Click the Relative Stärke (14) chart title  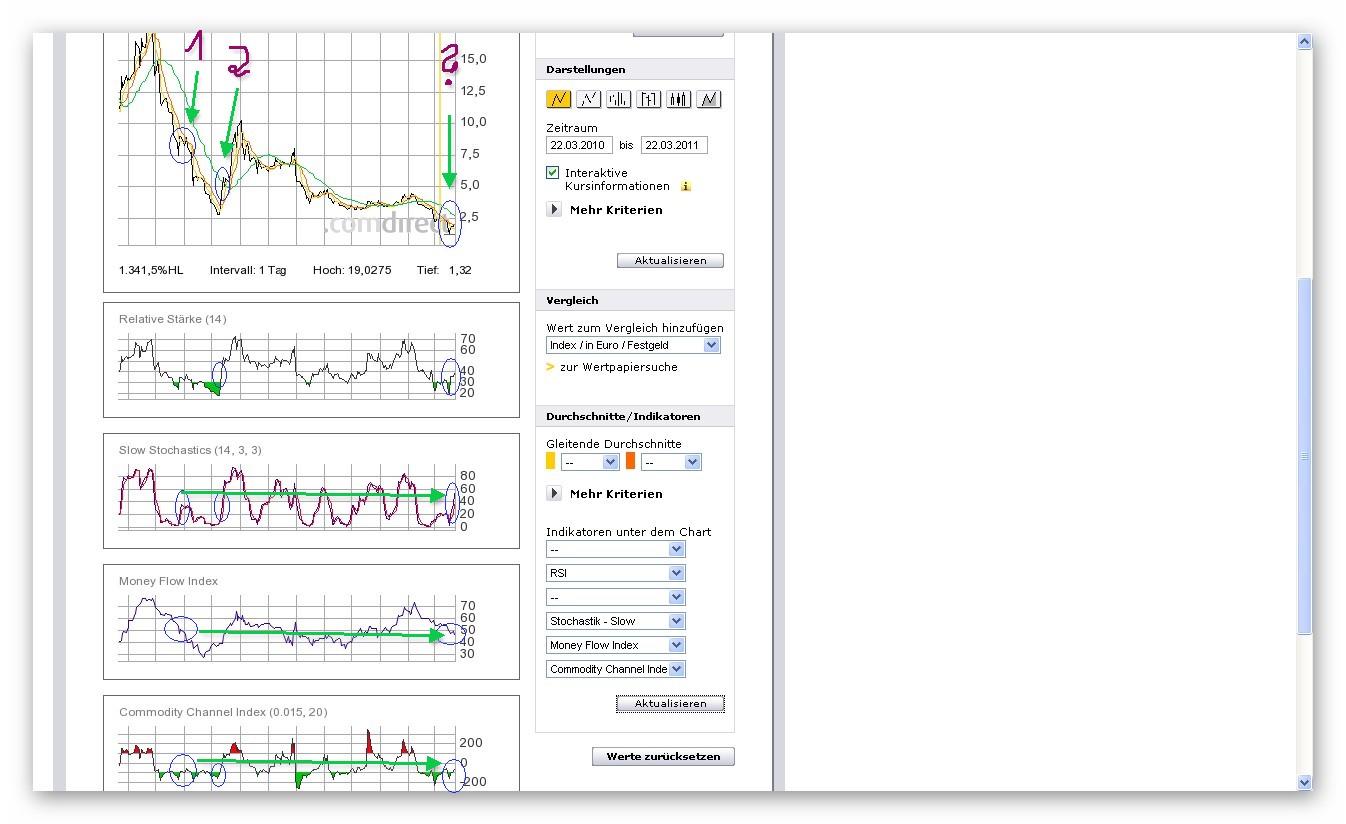pos(173,319)
